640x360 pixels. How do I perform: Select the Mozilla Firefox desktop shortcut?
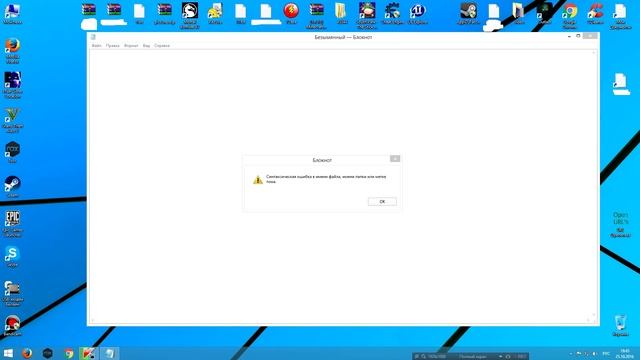click(x=12, y=51)
